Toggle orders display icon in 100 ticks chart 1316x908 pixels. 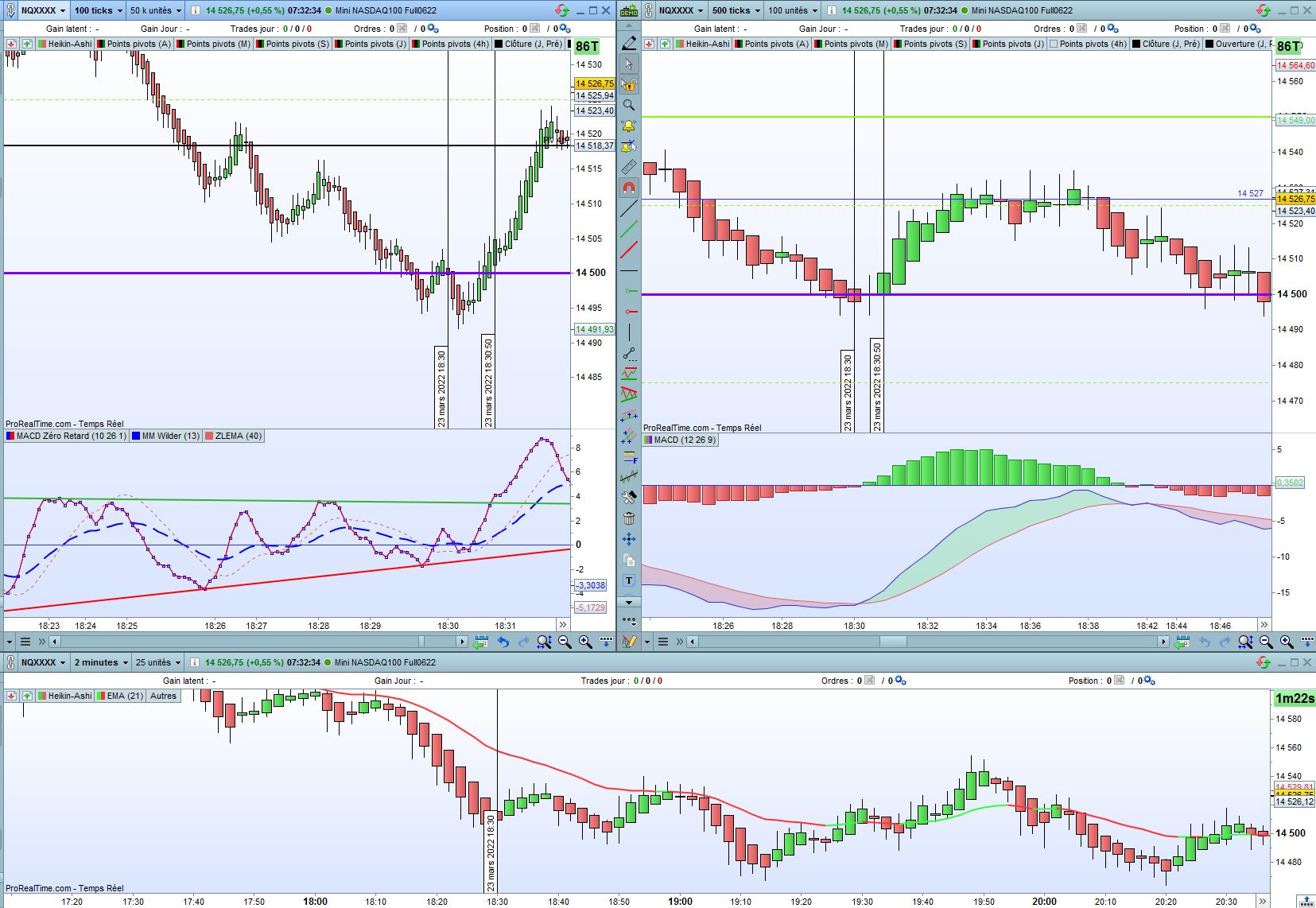pos(403,29)
